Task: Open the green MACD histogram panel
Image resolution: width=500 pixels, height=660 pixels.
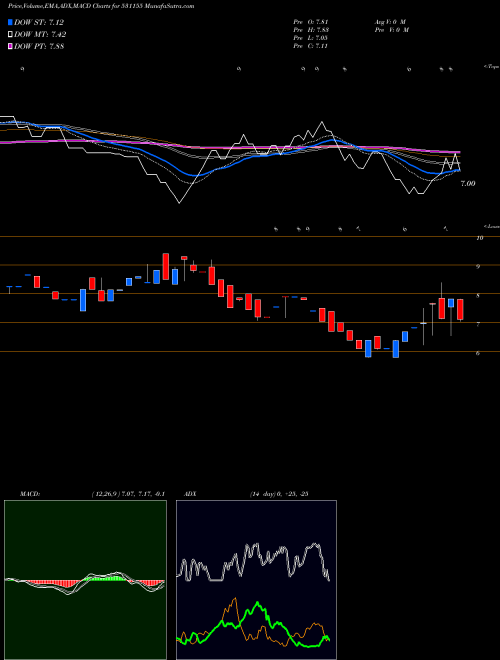Action: click(x=85, y=580)
